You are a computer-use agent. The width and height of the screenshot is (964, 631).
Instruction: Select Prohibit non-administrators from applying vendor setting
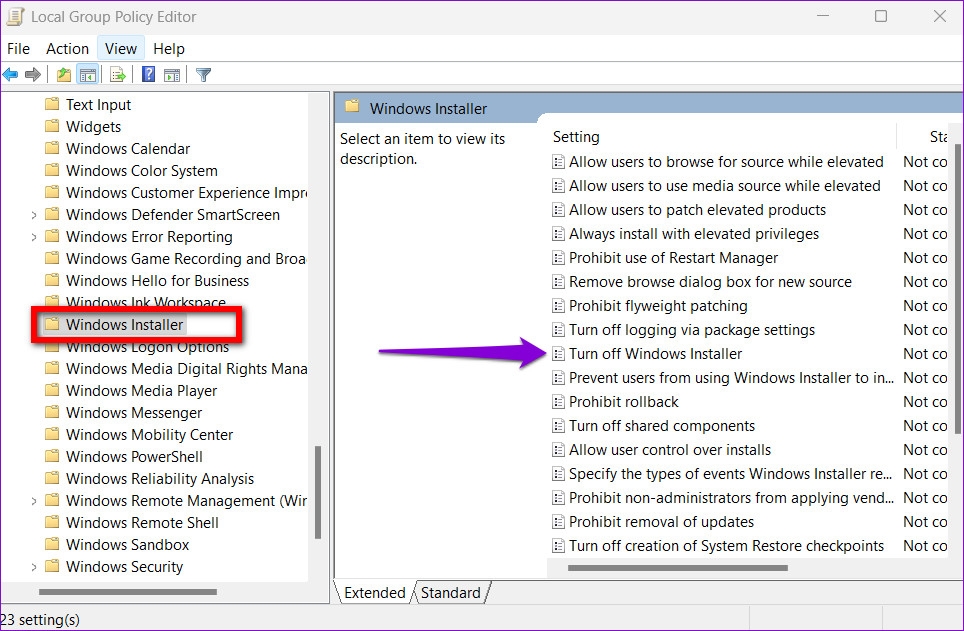tap(731, 498)
